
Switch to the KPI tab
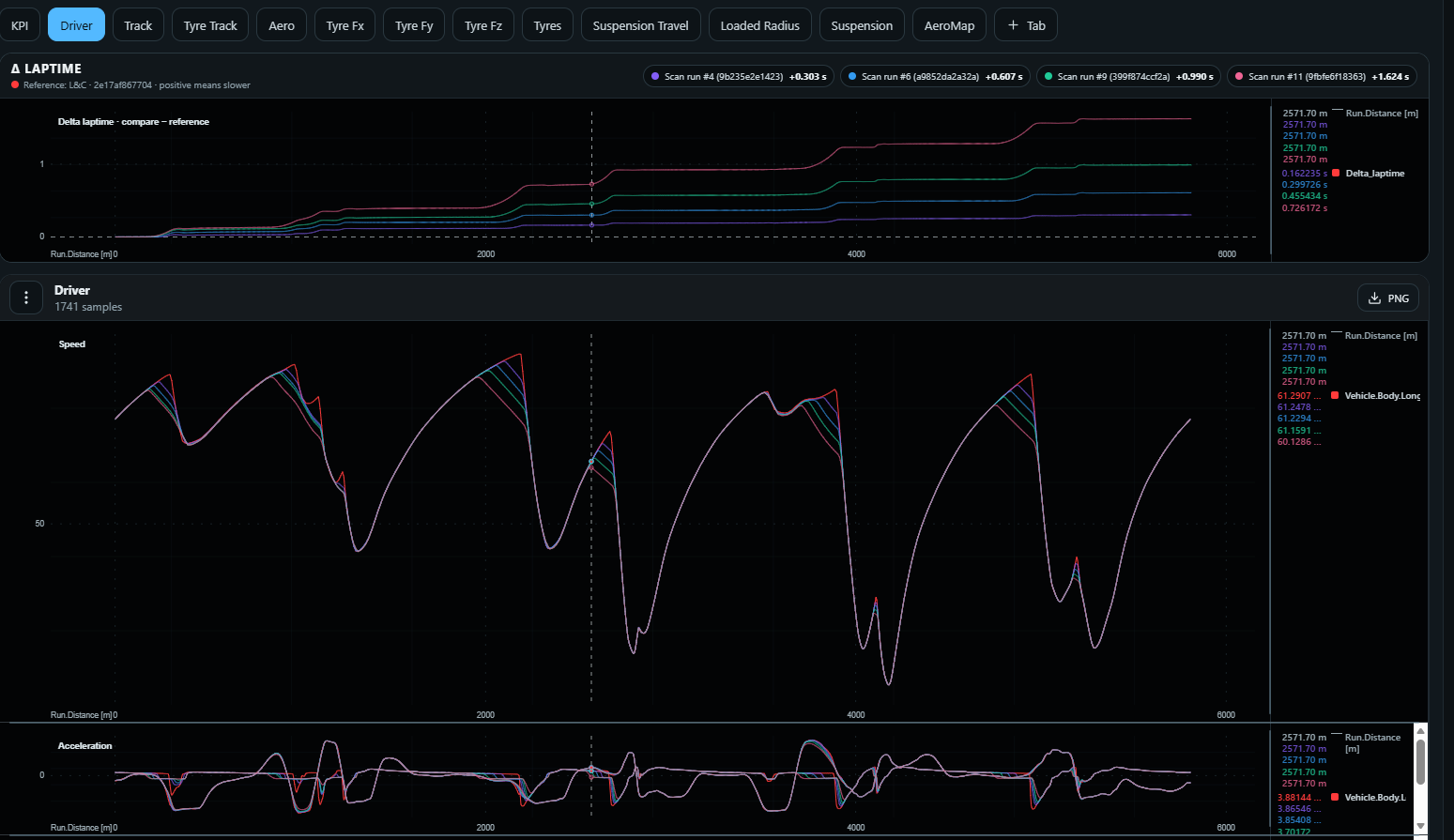click(x=20, y=25)
